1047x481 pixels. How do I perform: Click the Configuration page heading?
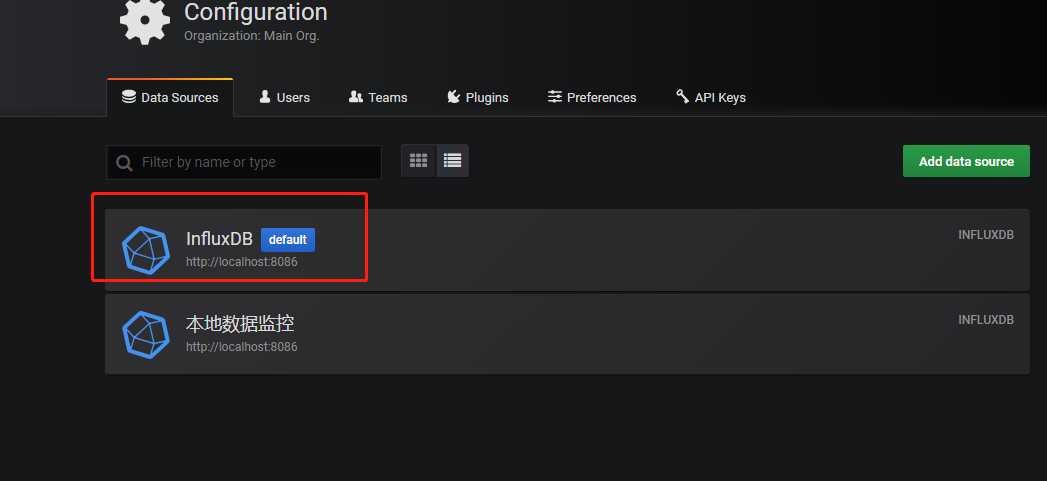[x=256, y=12]
